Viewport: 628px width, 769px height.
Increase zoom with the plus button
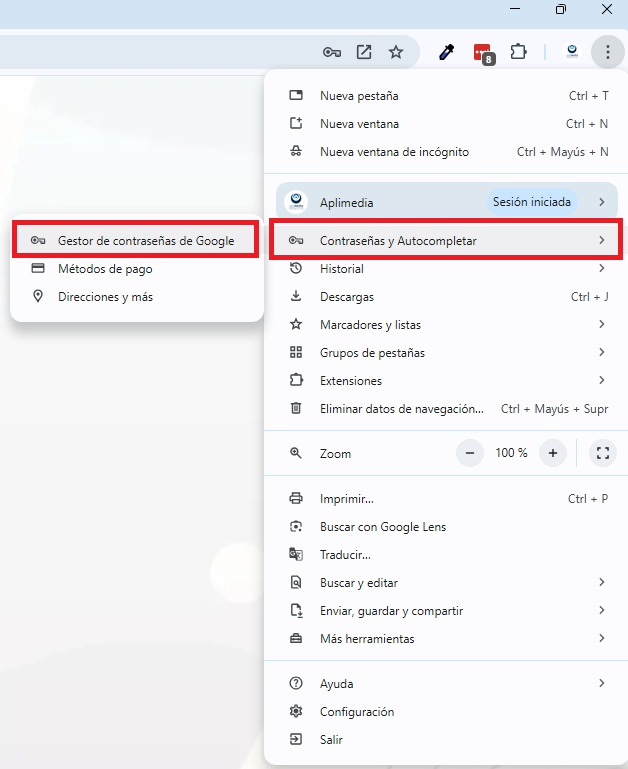(552, 453)
